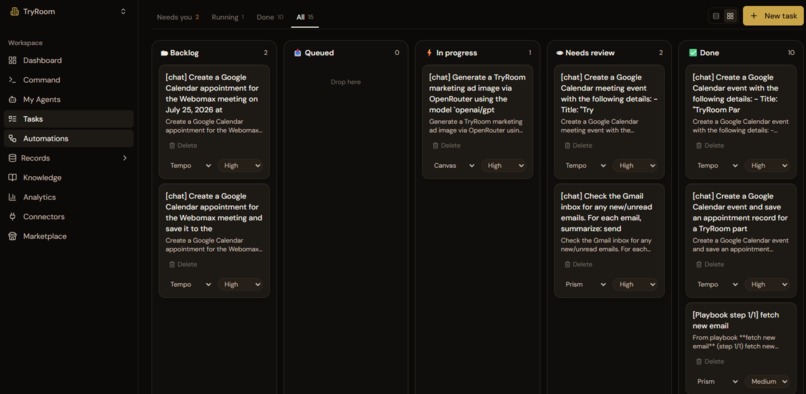Delete the marketing ad image task
This screenshot has width=806, height=394.
446,146
